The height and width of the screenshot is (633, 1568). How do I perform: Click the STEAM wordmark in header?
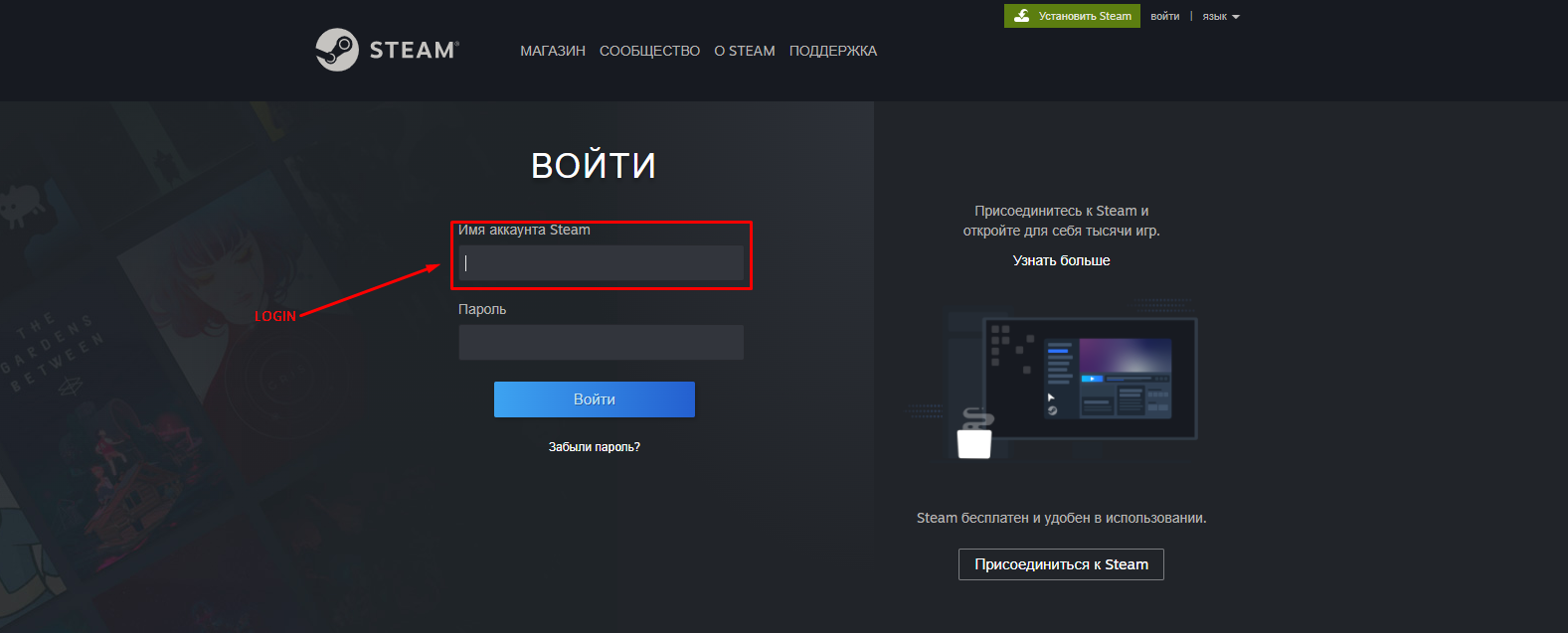[414, 51]
